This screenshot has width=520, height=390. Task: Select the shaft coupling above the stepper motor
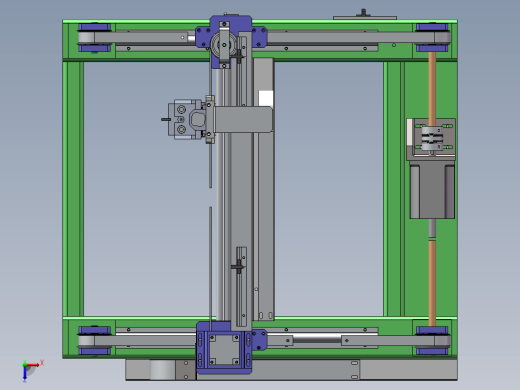(432, 139)
